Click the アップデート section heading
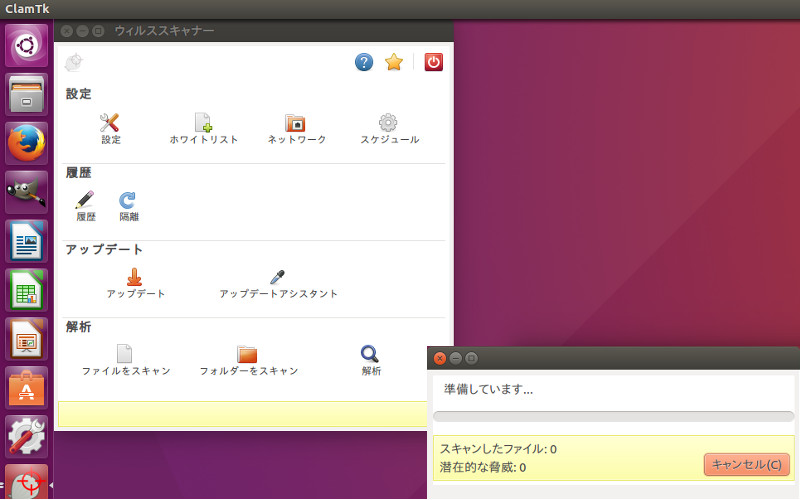 pyautogui.click(x=104, y=249)
